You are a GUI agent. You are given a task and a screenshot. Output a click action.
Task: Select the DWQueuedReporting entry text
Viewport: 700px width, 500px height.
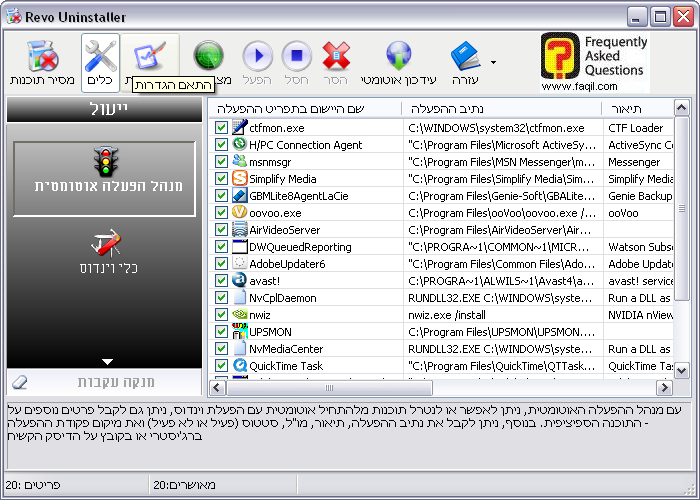pos(300,247)
